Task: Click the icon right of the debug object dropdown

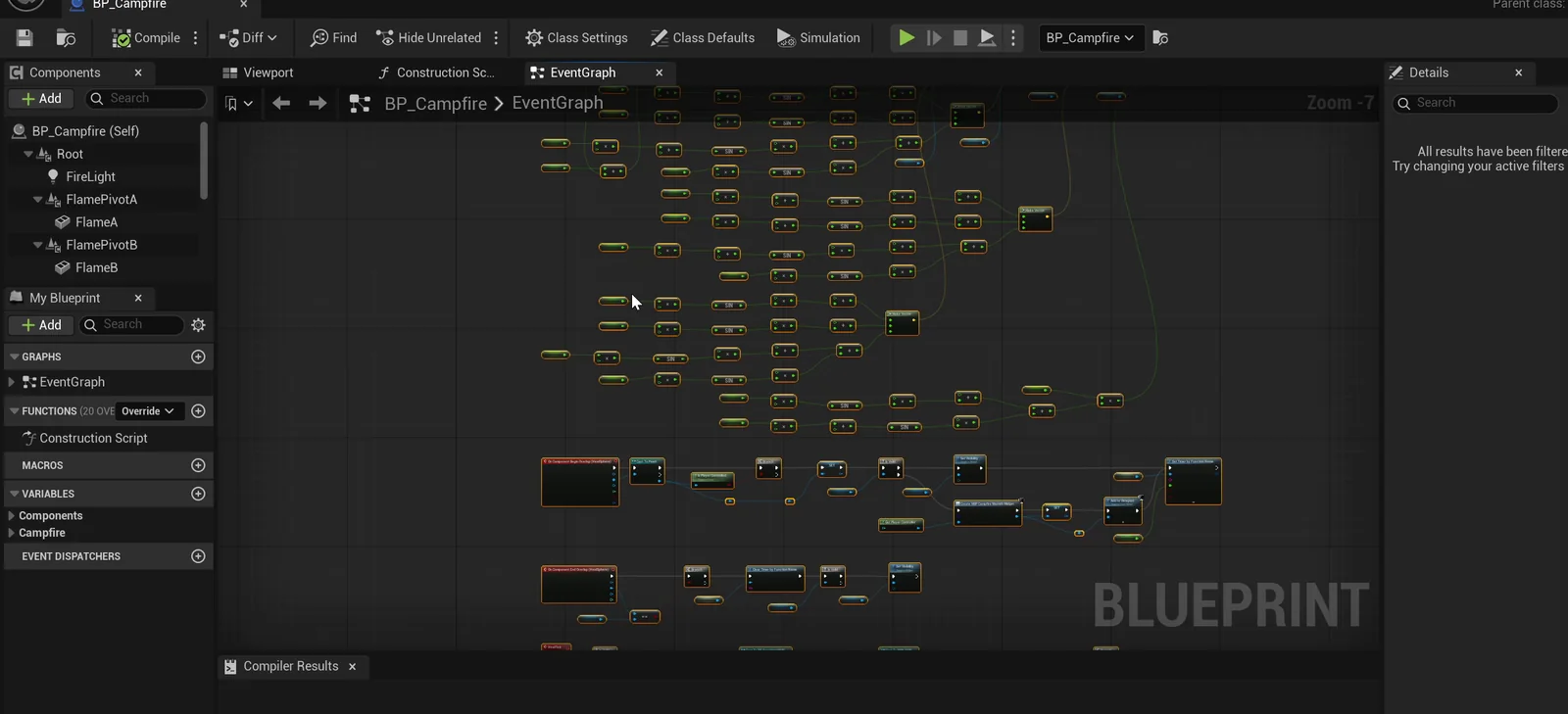Action: point(1160,38)
